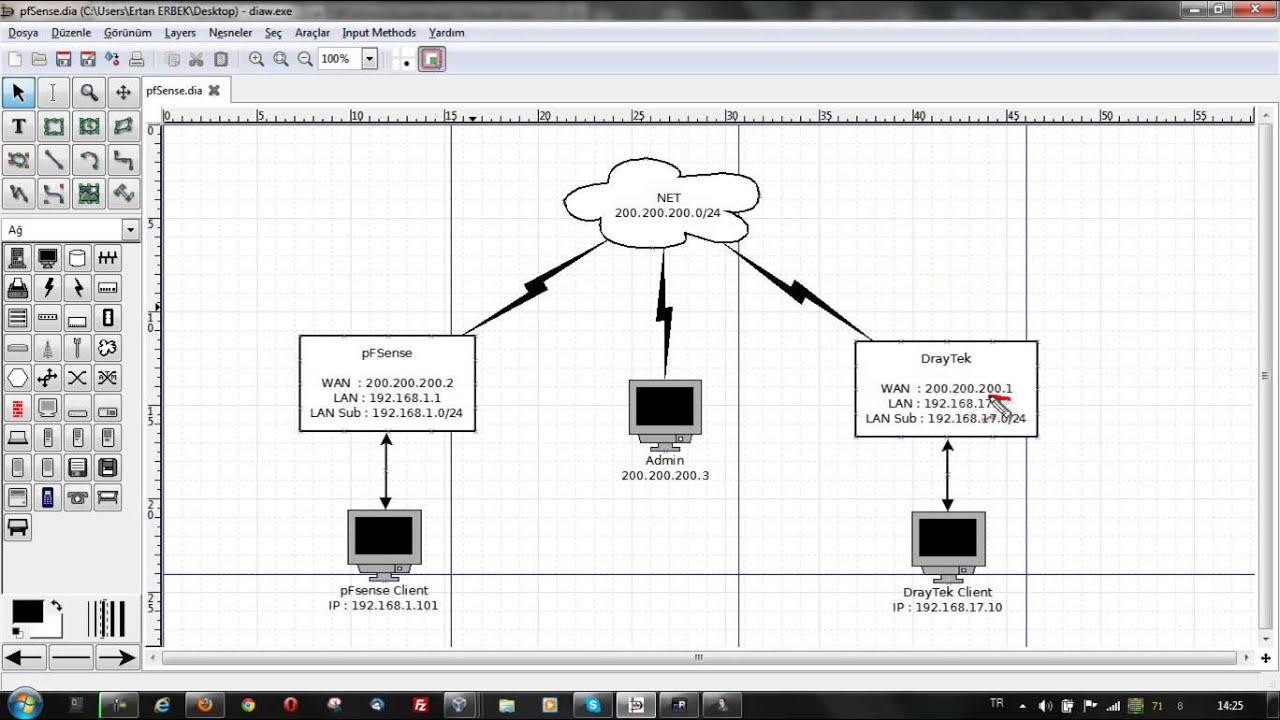Open the Yardım menu
The image size is (1280, 720).
[447, 33]
